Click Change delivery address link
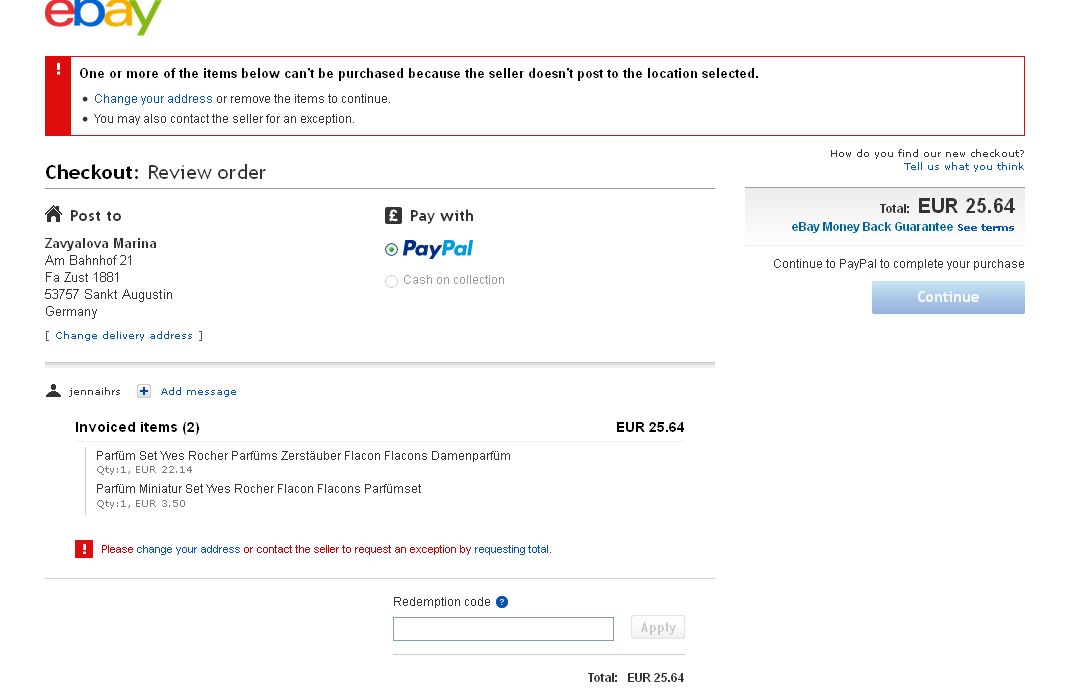This screenshot has height=690, width=1080. [124, 336]
